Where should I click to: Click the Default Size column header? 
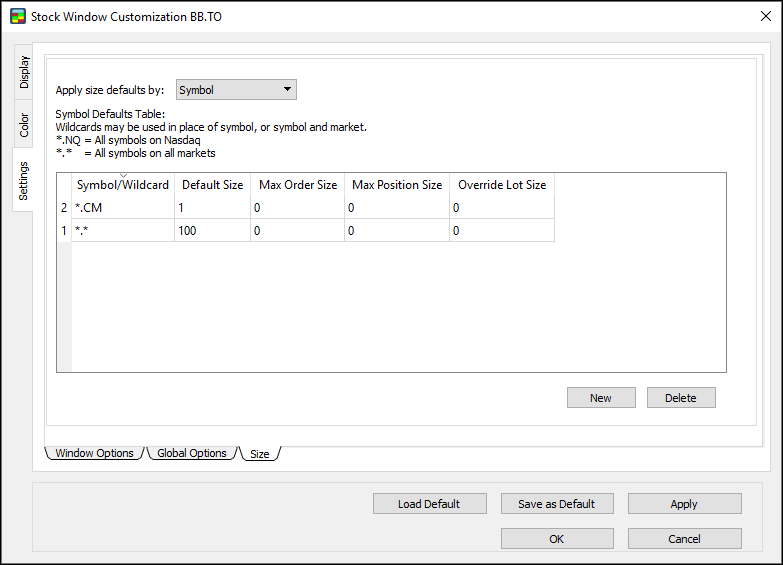coord(212,185)
